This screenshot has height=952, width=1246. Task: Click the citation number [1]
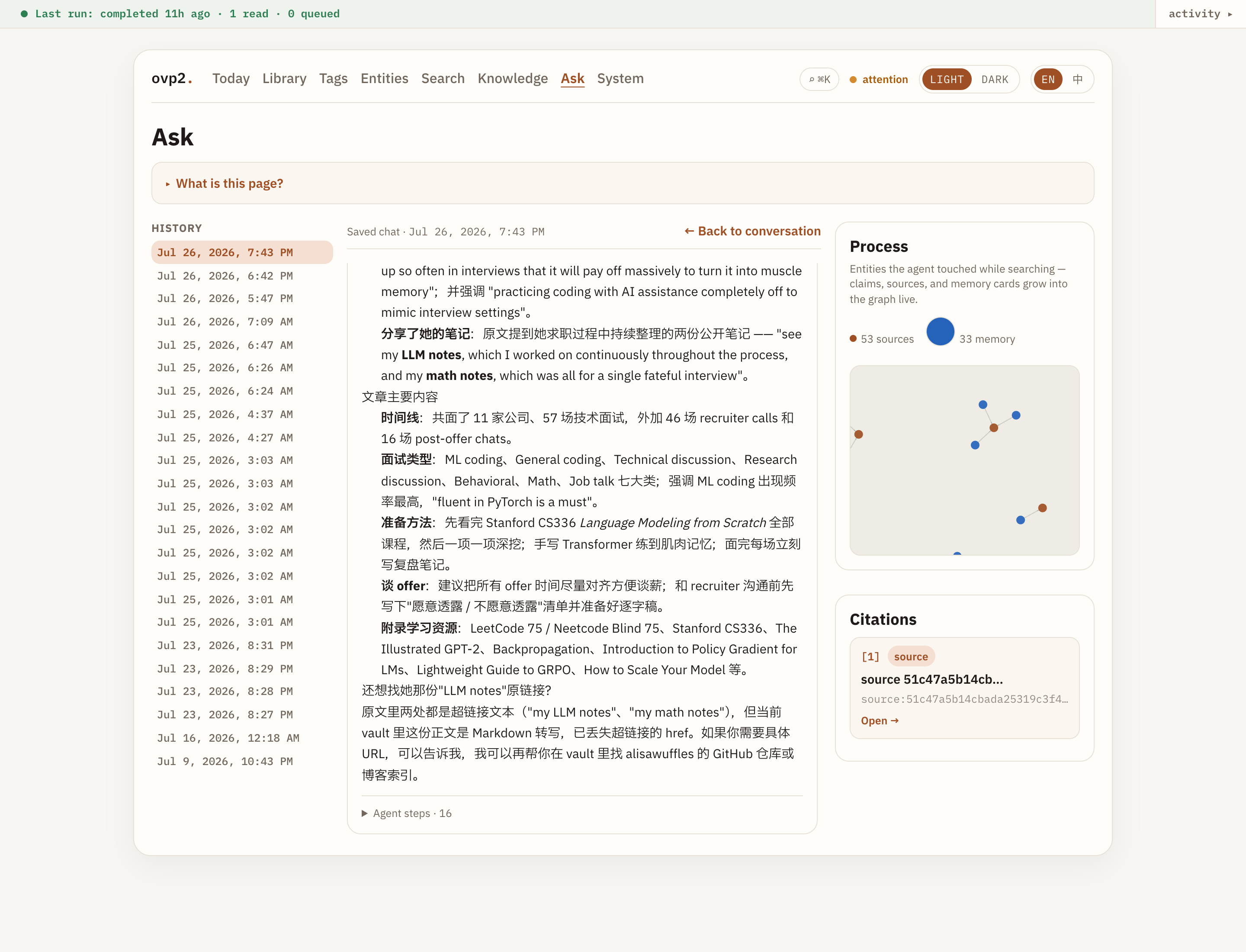pos(870,657)
